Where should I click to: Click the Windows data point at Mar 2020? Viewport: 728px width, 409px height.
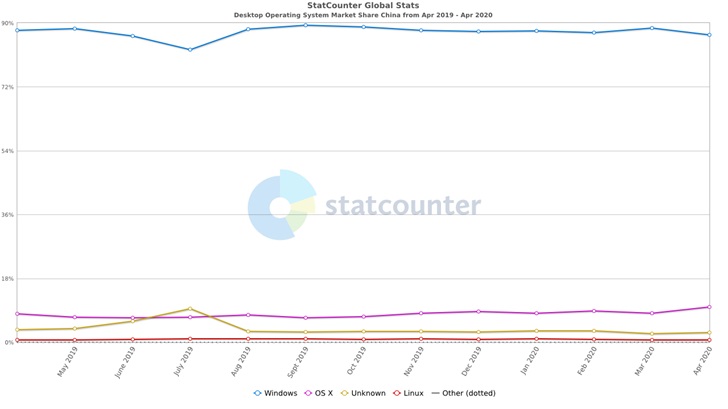(652, 28)
